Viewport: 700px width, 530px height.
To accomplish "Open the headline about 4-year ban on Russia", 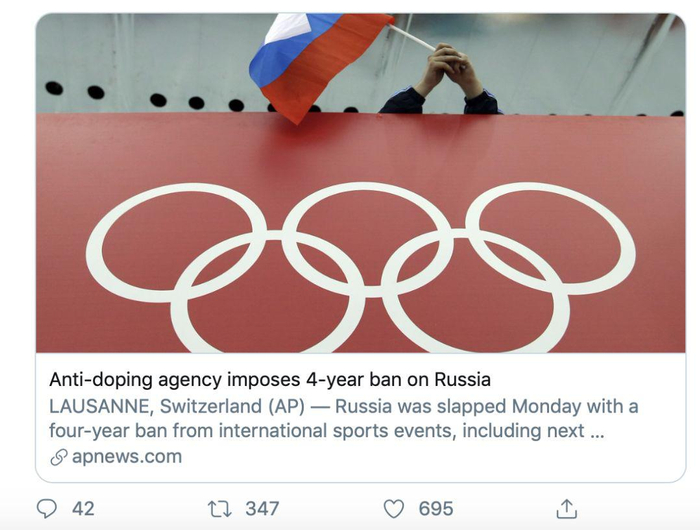I will point(270,380).
